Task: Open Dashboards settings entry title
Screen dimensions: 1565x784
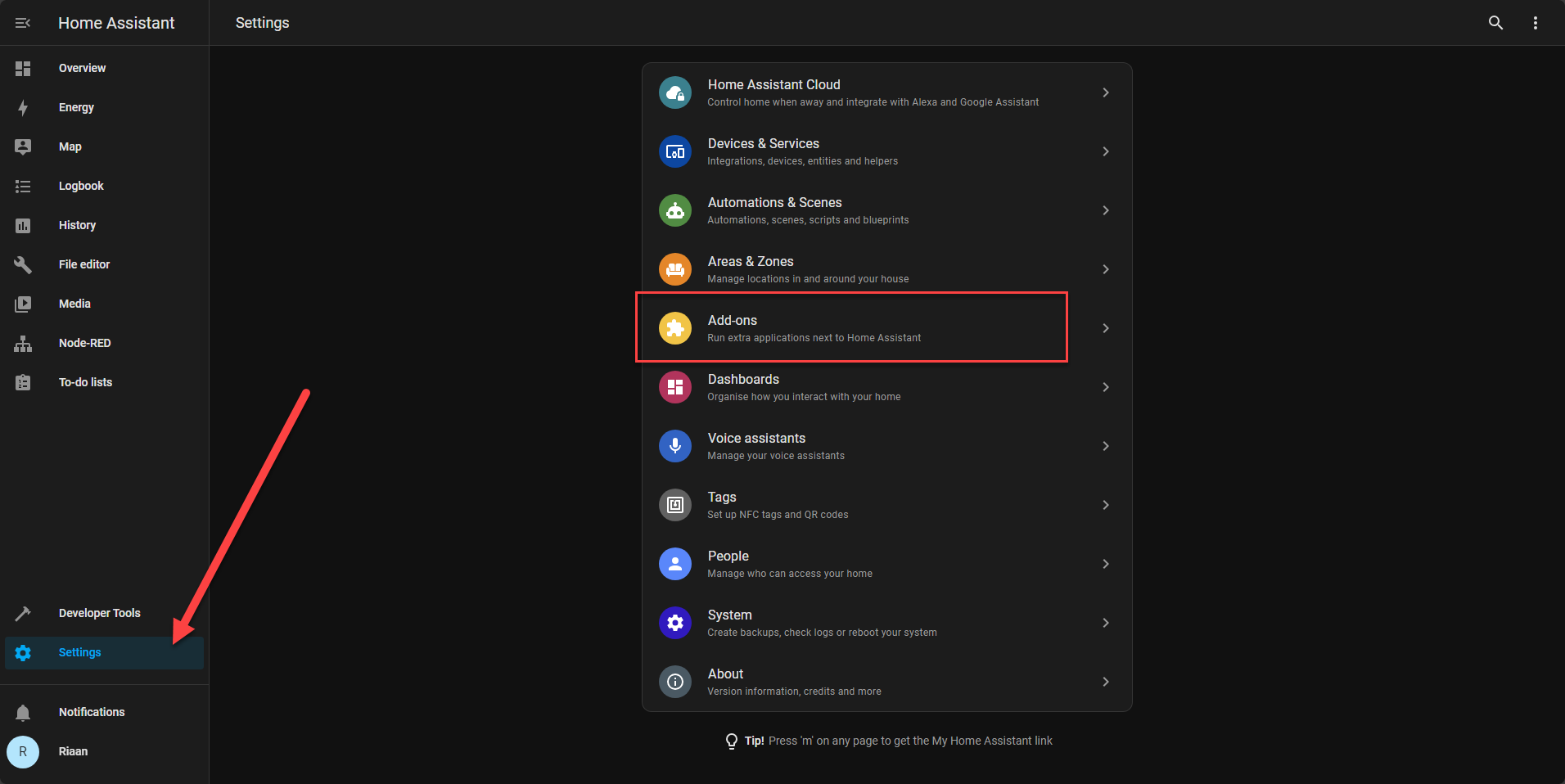Action: 743,379
